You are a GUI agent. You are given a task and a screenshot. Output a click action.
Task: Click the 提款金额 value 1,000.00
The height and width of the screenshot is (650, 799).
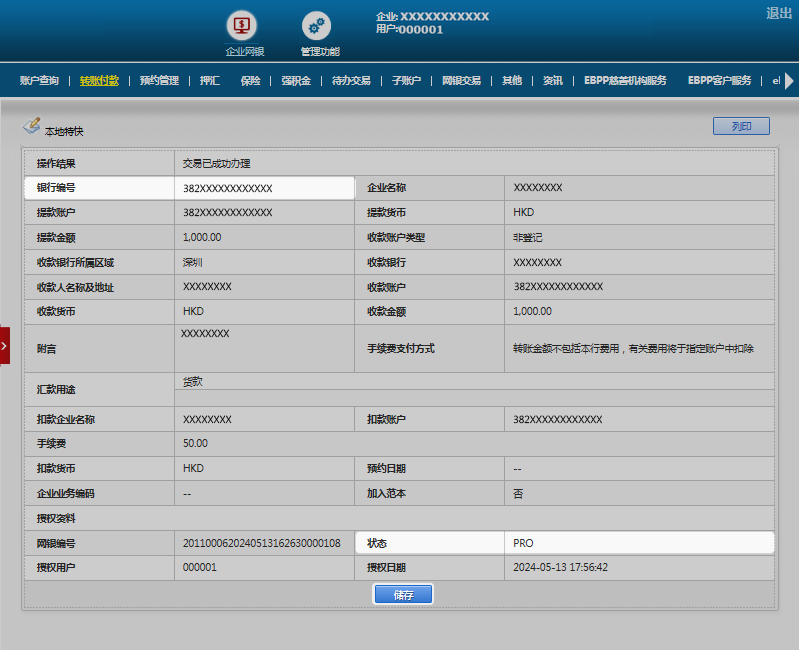coord(202,237)
